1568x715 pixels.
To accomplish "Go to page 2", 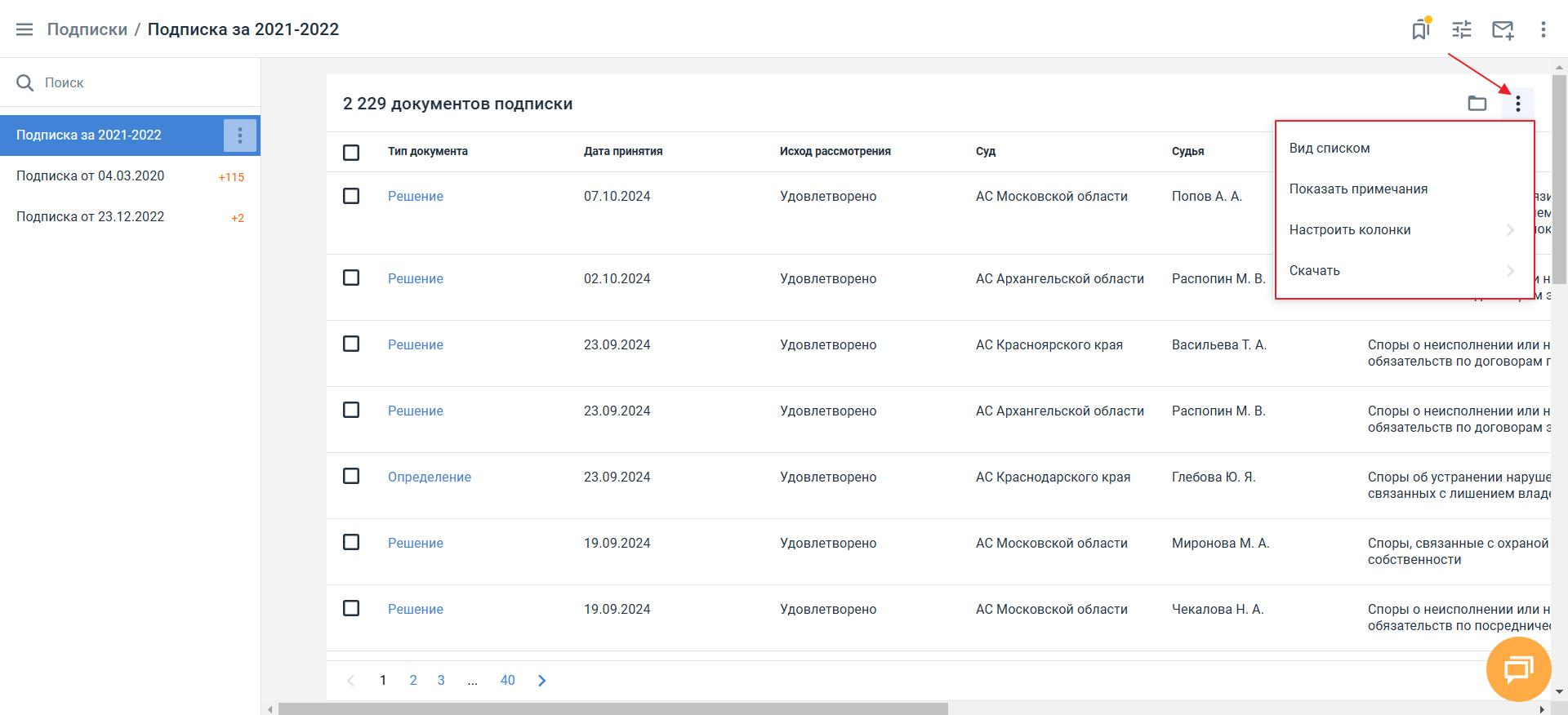I will coord(413,681).
